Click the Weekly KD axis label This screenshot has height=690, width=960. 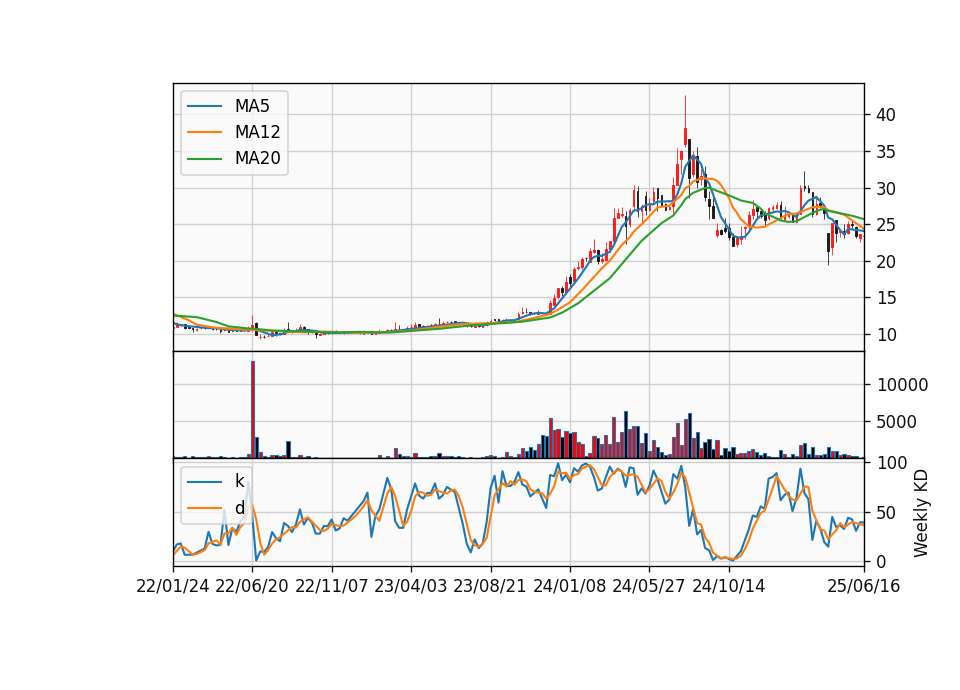[x=921, y=513]
